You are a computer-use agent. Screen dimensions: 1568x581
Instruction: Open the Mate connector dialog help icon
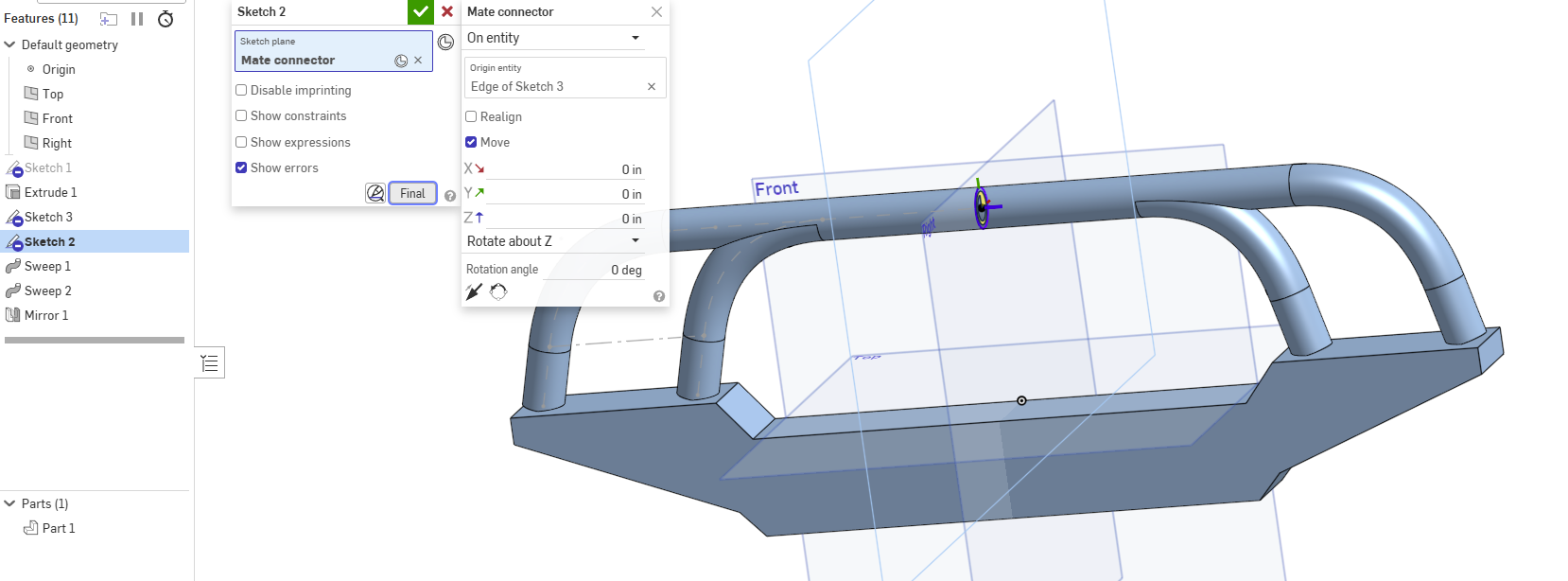(x=659, y=296)
